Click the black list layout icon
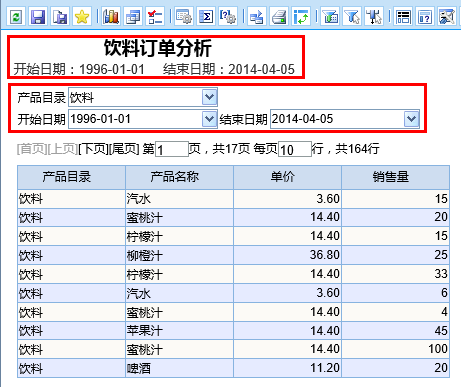The image size is (461, 387). (x=403, y=17)
